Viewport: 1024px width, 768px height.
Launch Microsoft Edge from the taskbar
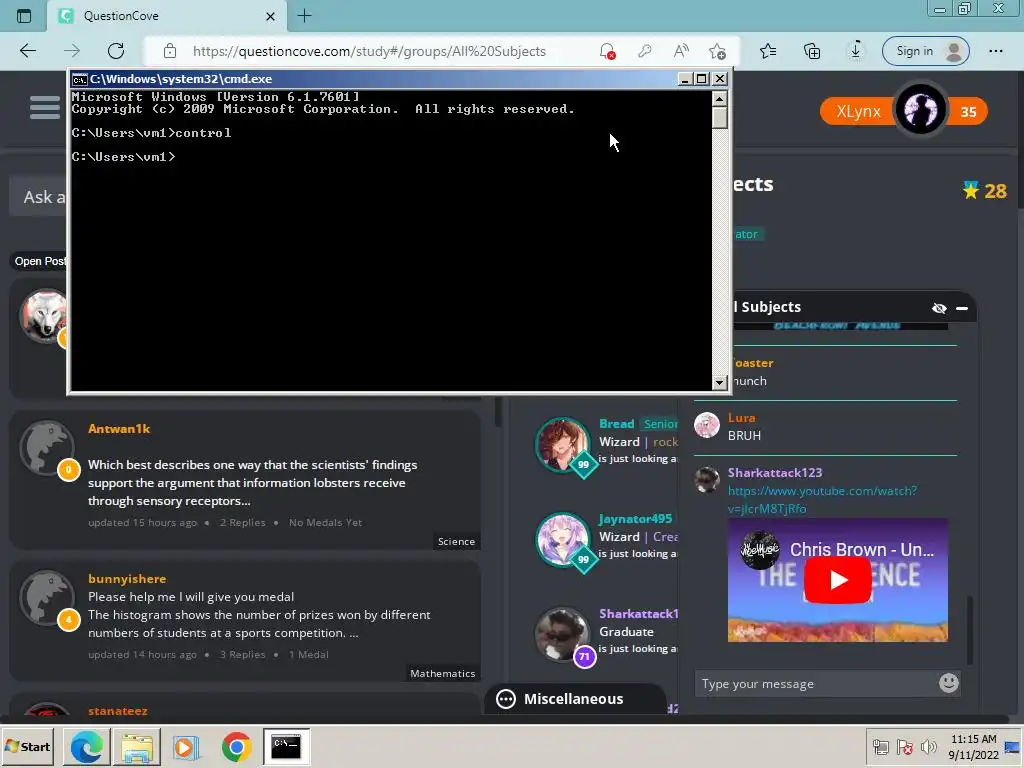pos(87,746)
